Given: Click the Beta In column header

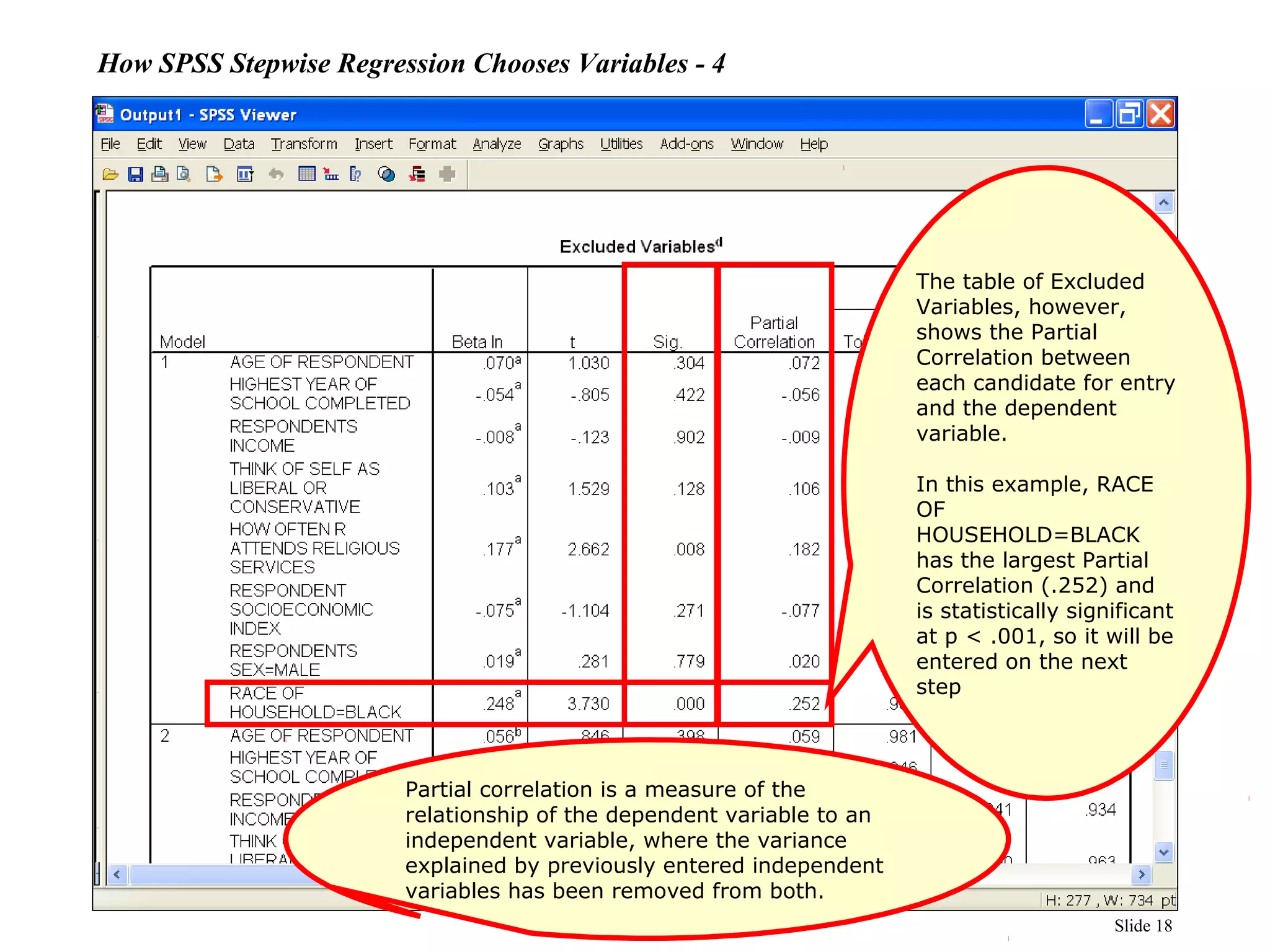Looking at the screenshot, I should (477, 342).
